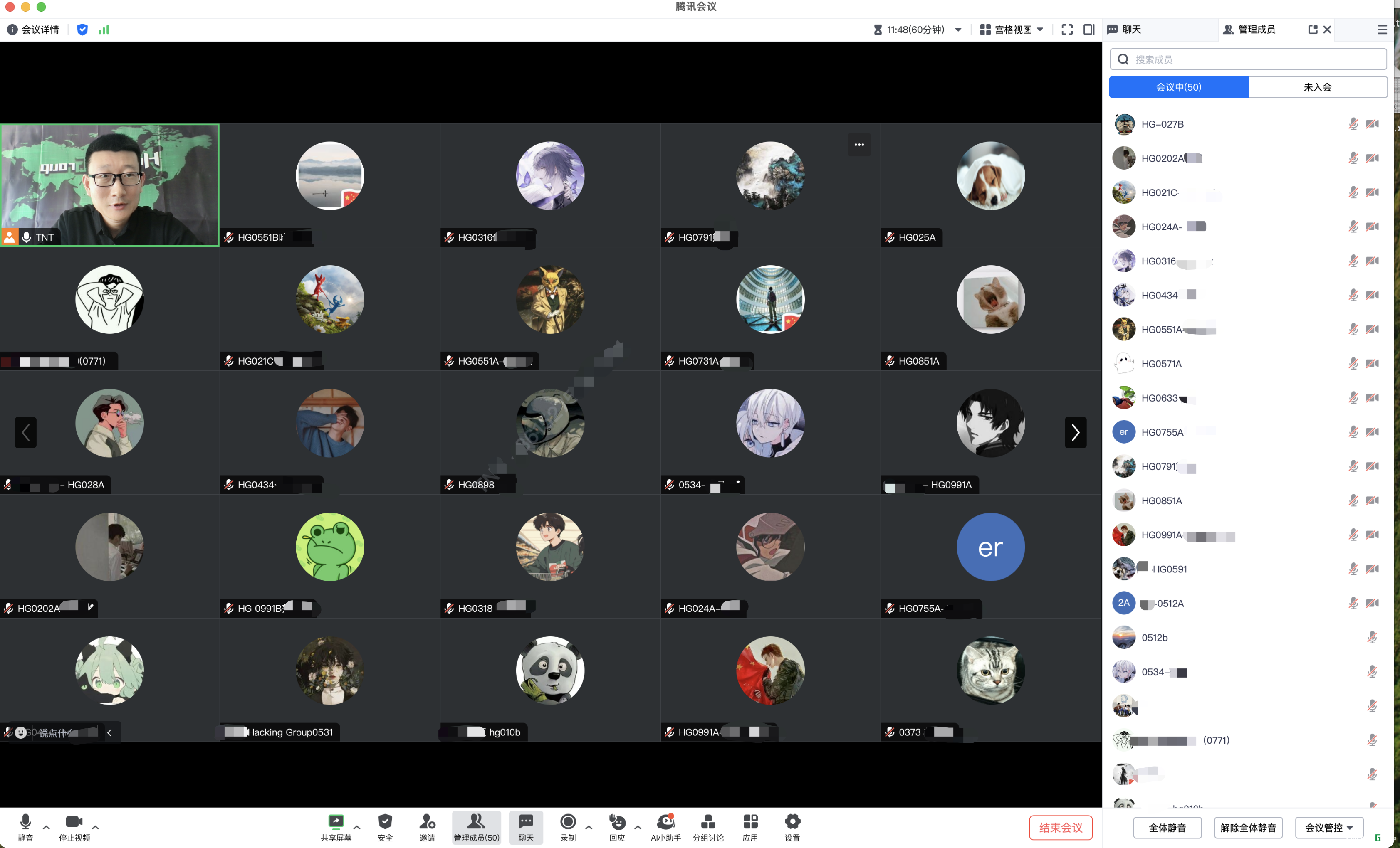Enter fullscreen mode via top icon

coord(1066,30)
